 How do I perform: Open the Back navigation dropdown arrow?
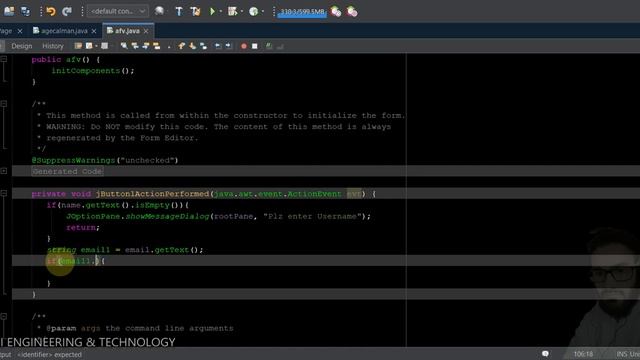[96, 46]
